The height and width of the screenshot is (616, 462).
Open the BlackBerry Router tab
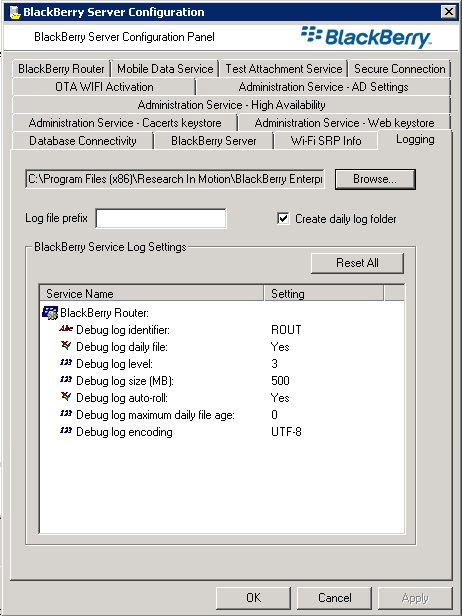click(x=61, y=69)
